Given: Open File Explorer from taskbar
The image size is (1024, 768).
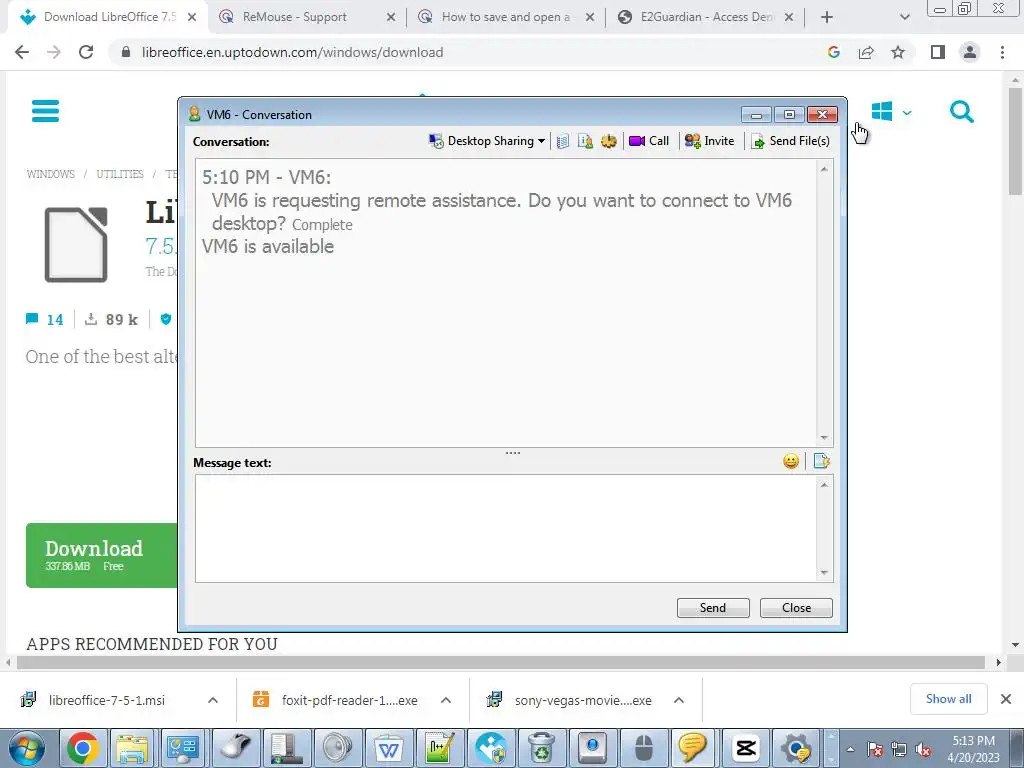Looking at the screenshot, I should click(x=133, y=748).
